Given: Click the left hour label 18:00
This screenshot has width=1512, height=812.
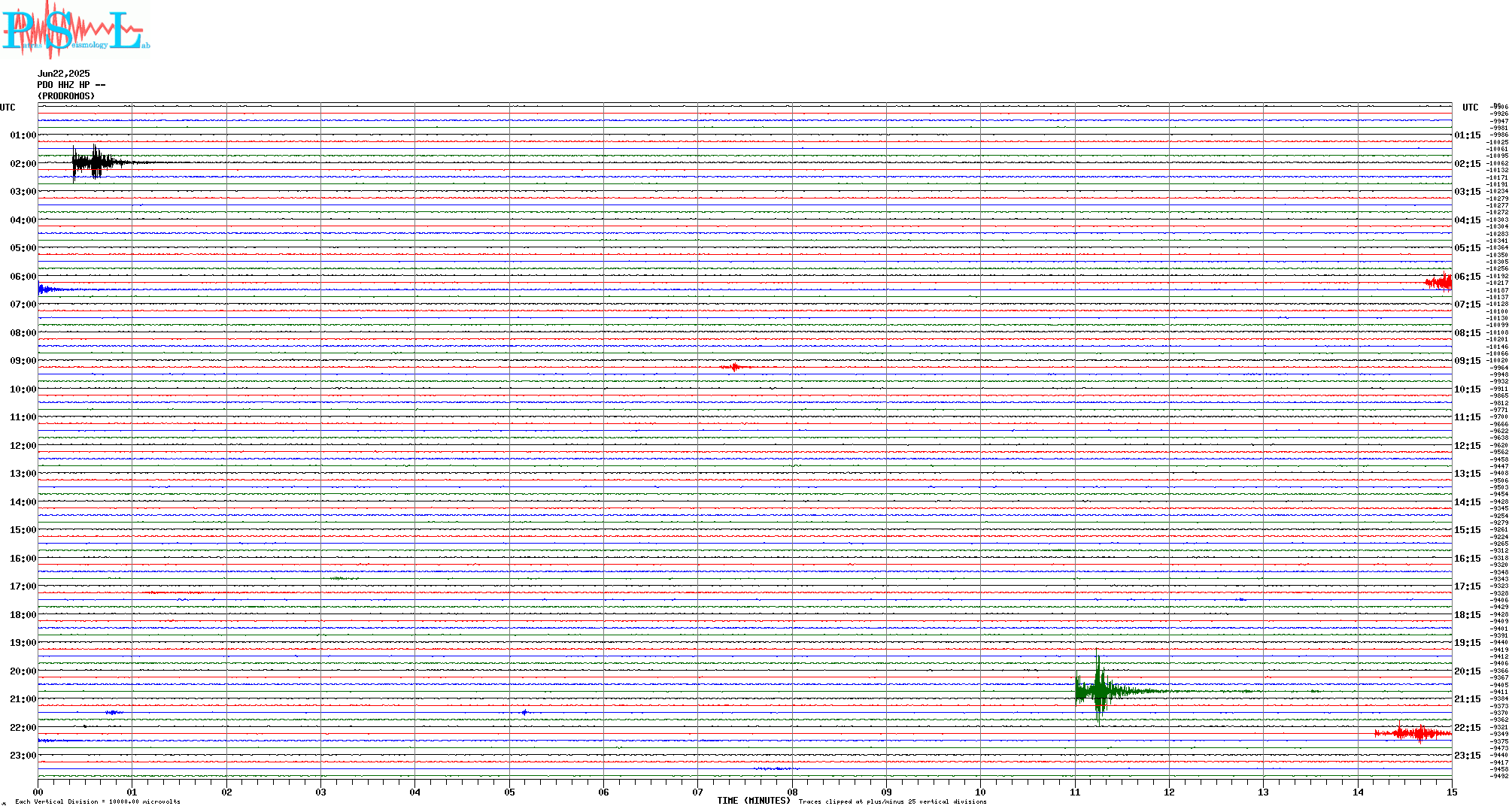Looking at the screenshot, I should pyautogui.click(x=23, y=615).
